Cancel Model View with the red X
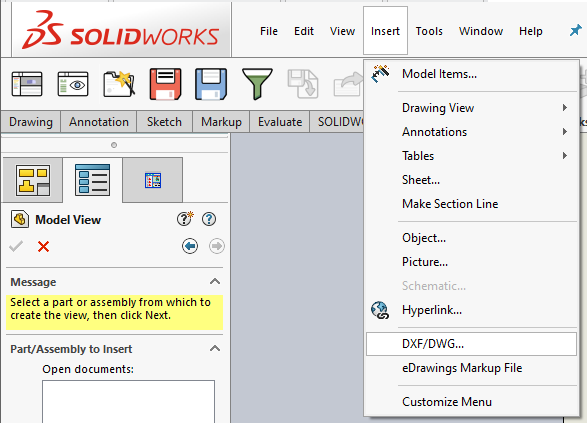The height and width of the screenshot is (423, 587). [43, 246]
